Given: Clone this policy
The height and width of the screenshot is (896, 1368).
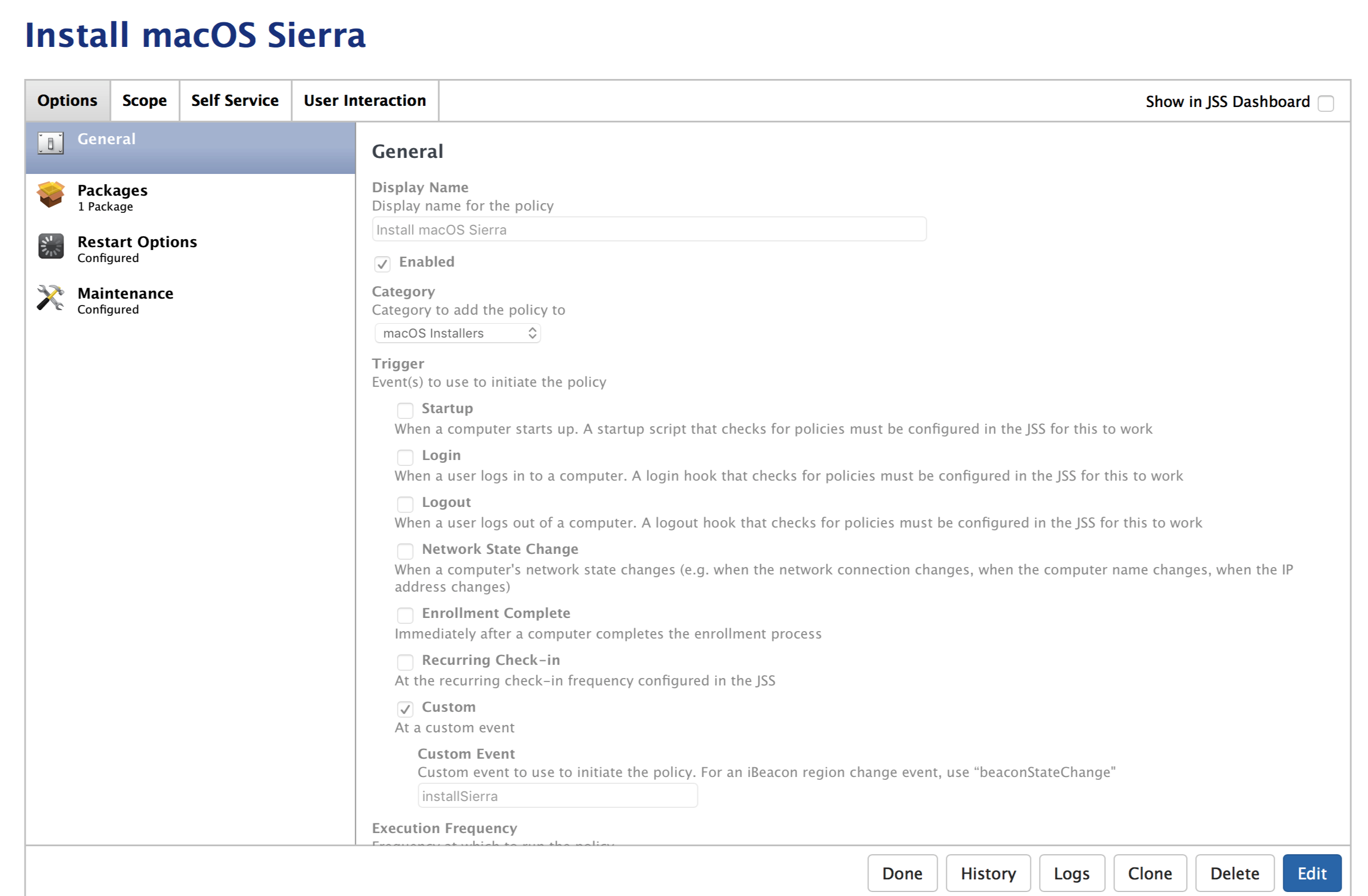Looking at the screenshot, I should [1149, 873].
